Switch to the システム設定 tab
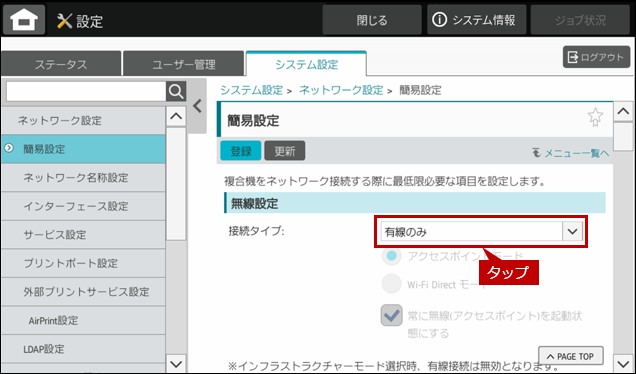 point(306,64)
